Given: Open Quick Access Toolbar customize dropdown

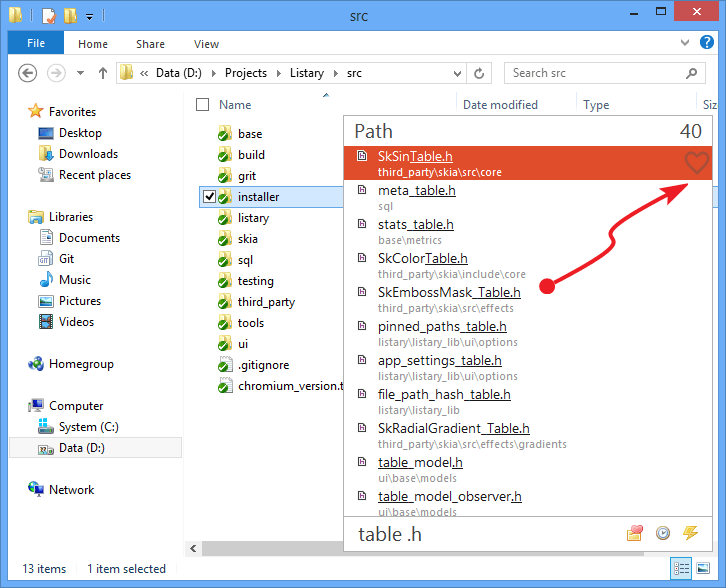Looking at the screenshot, I should point(90,16).
